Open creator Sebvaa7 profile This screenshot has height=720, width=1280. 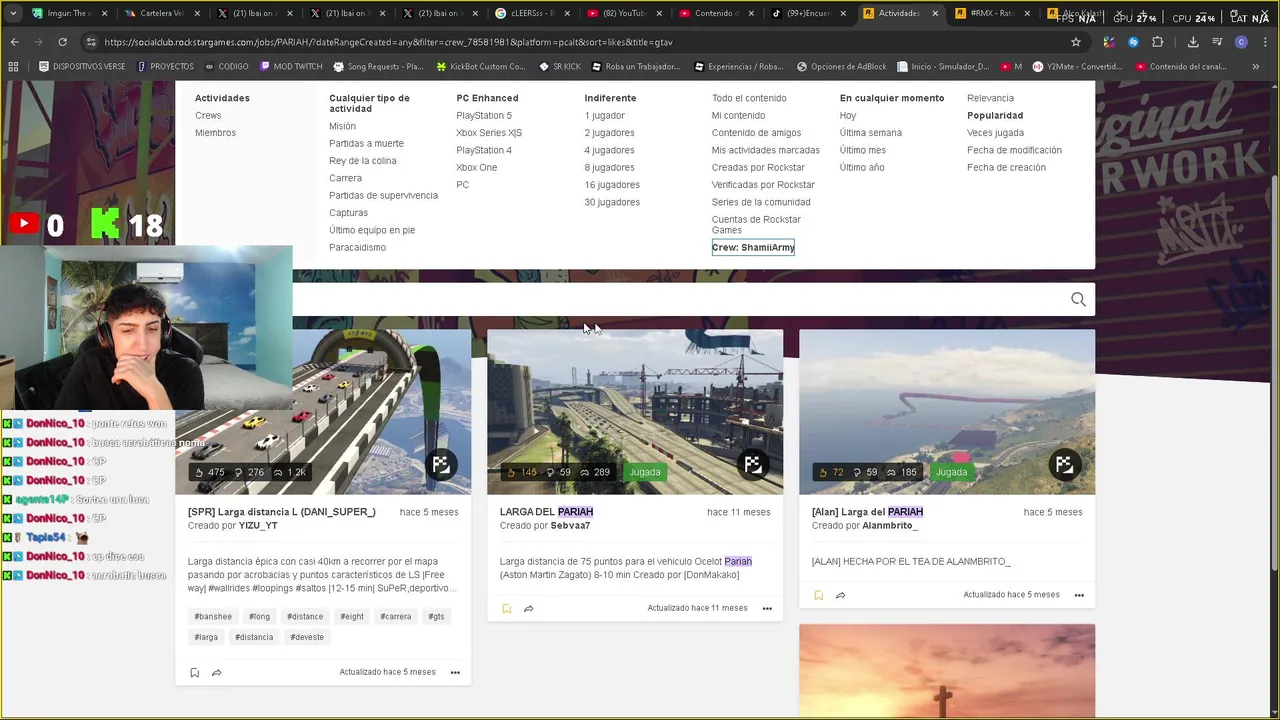(x=570, y=526)
